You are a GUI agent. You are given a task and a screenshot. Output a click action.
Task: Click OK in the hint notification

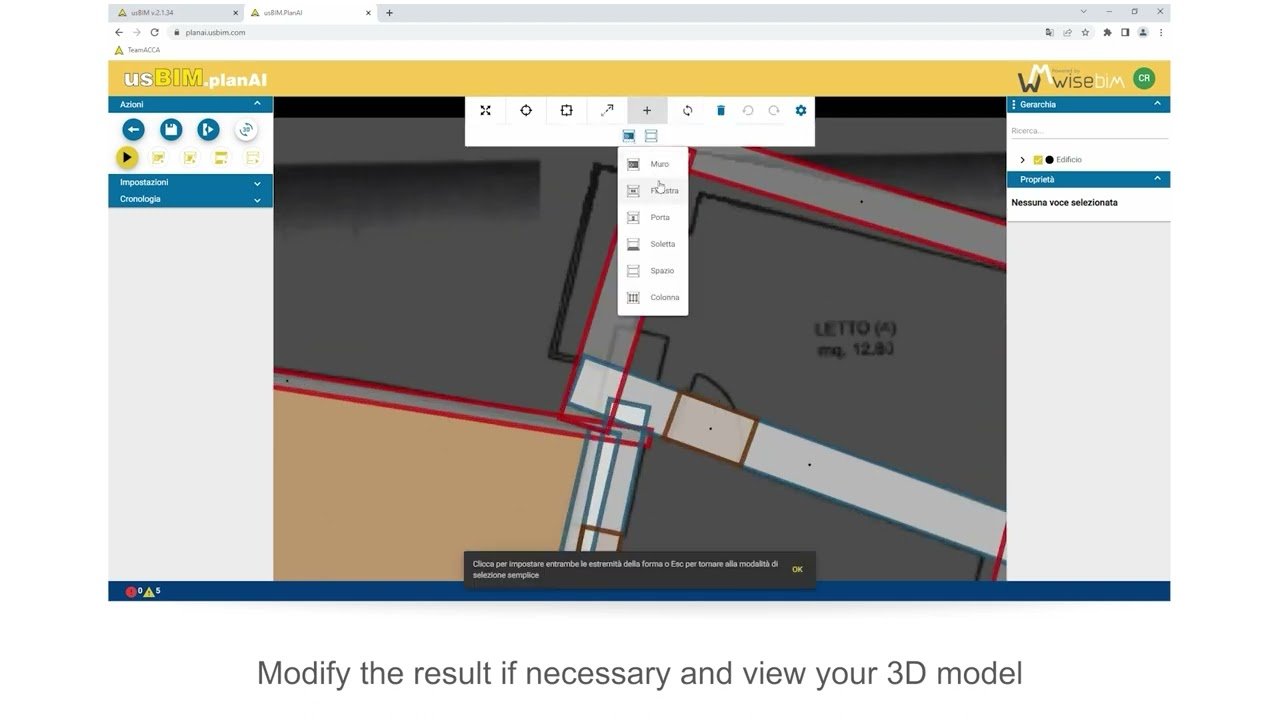tap(797, 569)
